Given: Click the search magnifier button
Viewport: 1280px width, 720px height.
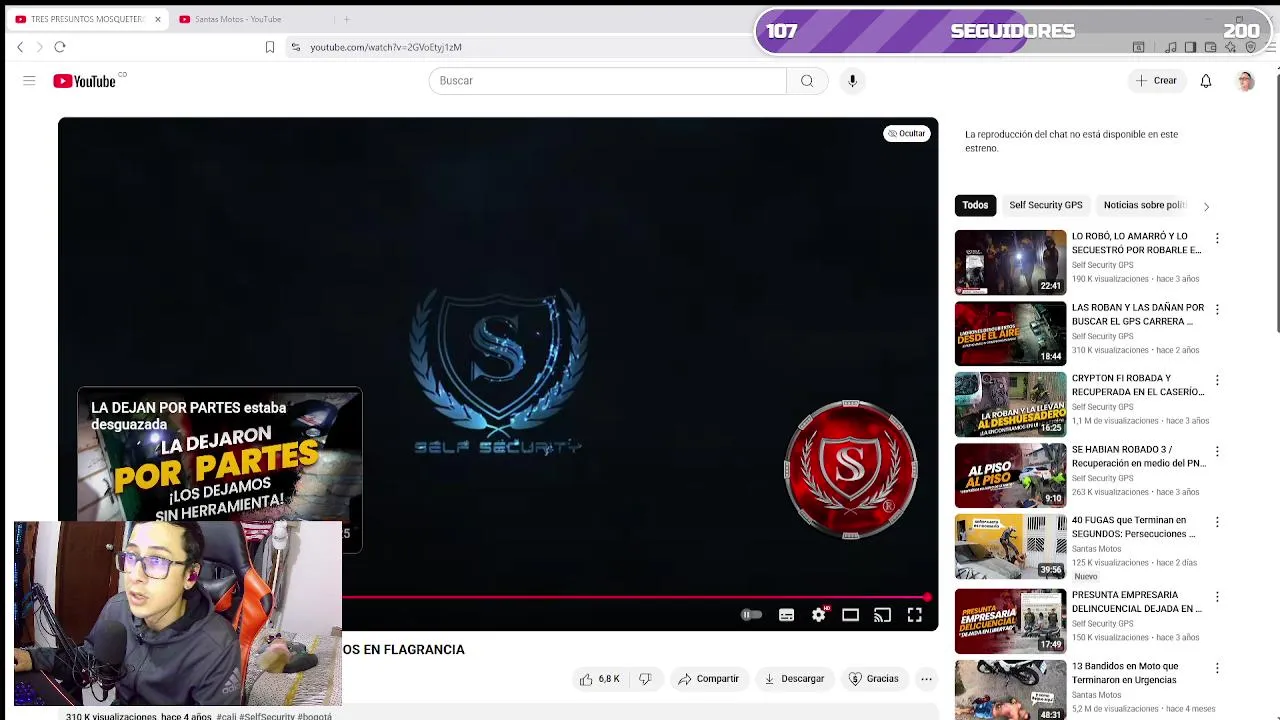Looking at the screenshot, I should [x=807, y=81].
